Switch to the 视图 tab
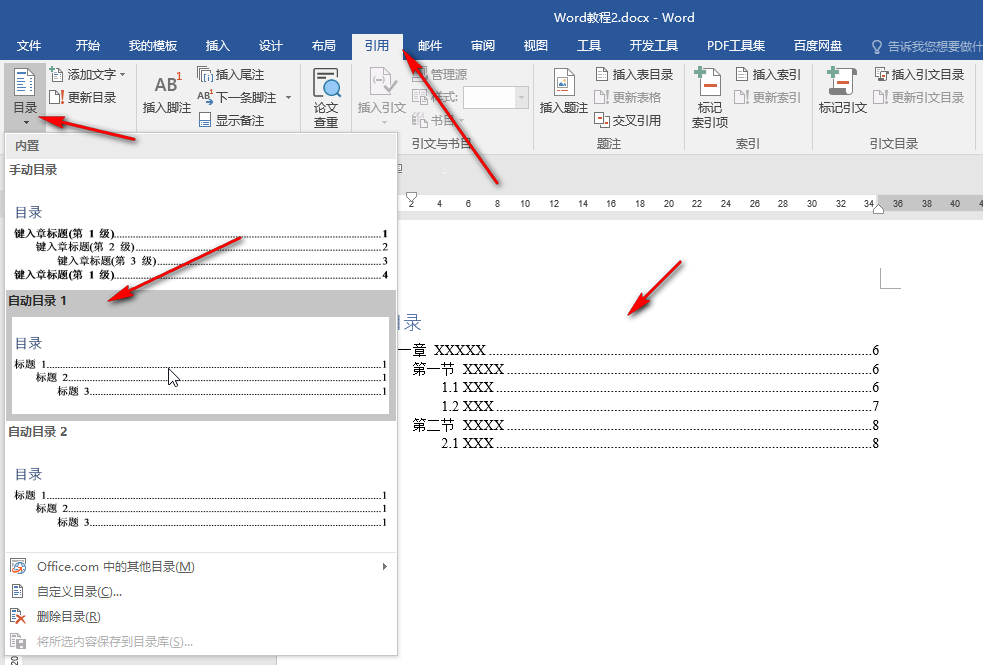The height and width of the screenshot is (665, 983). pyautogui.click(x=536, y=46)
